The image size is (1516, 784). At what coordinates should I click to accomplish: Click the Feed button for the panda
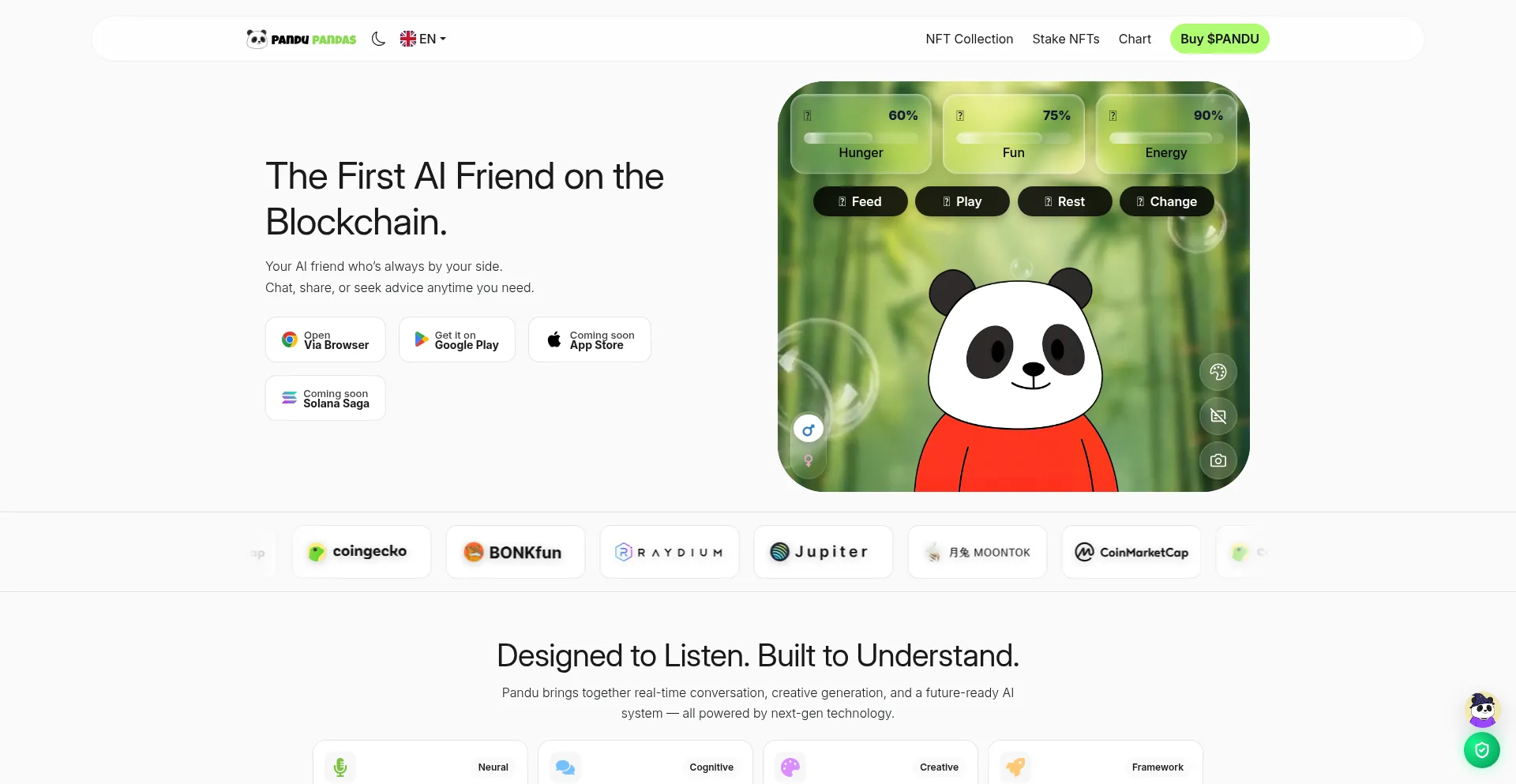coord(860,201)
